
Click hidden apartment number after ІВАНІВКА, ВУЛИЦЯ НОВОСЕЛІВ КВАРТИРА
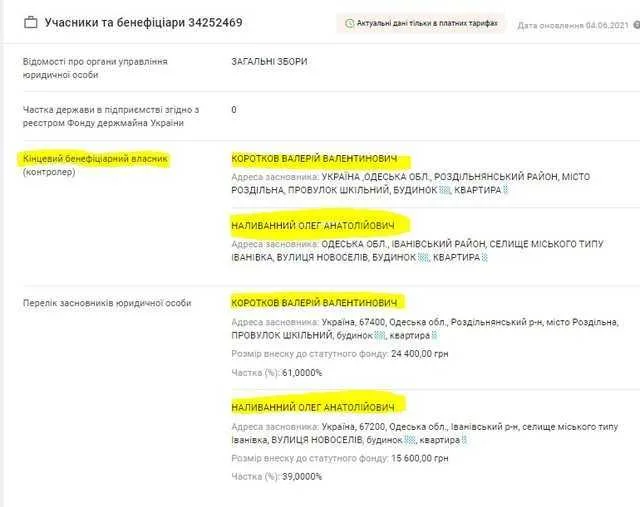click(x=484, y=258)
